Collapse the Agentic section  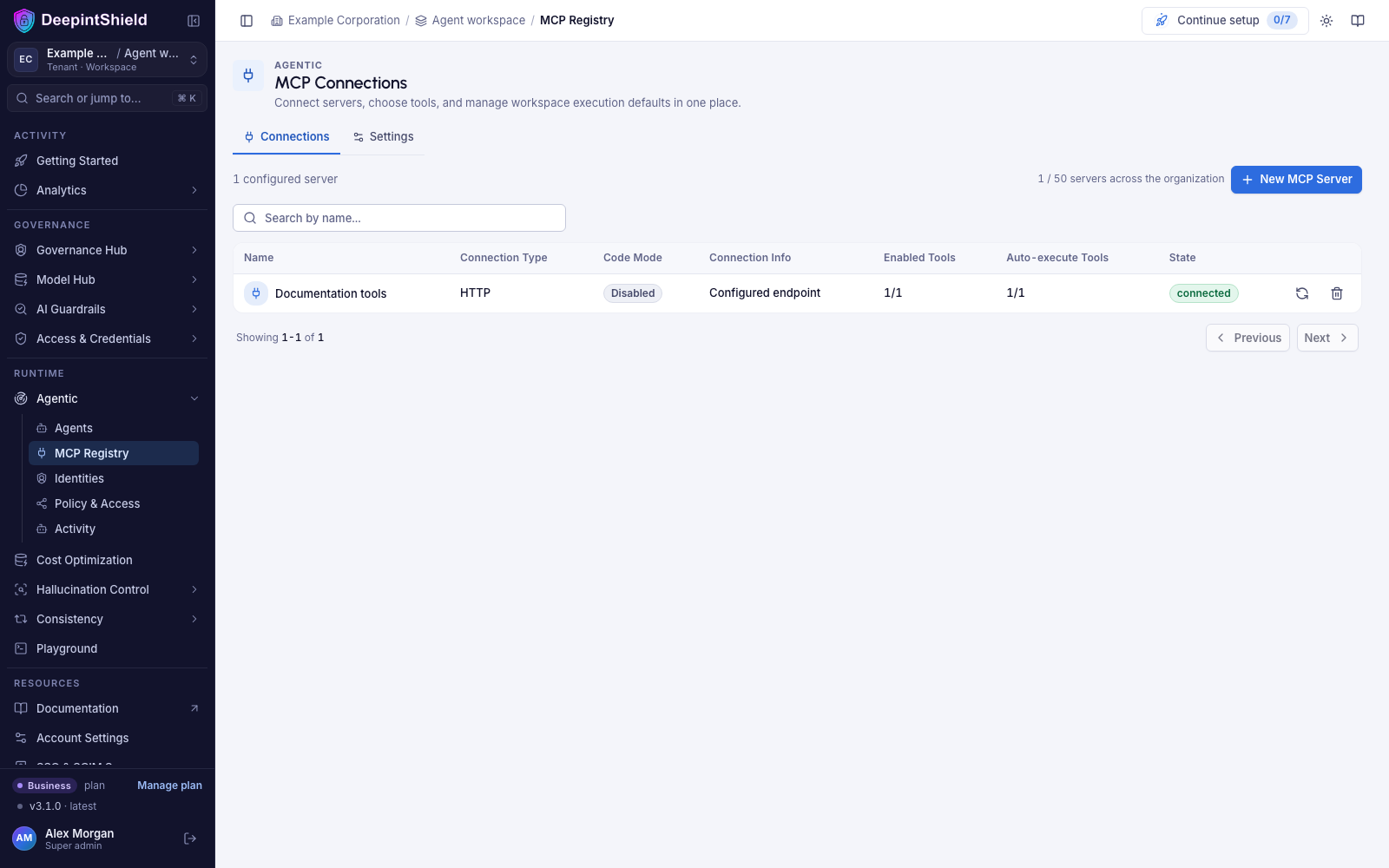pos(108,398)
